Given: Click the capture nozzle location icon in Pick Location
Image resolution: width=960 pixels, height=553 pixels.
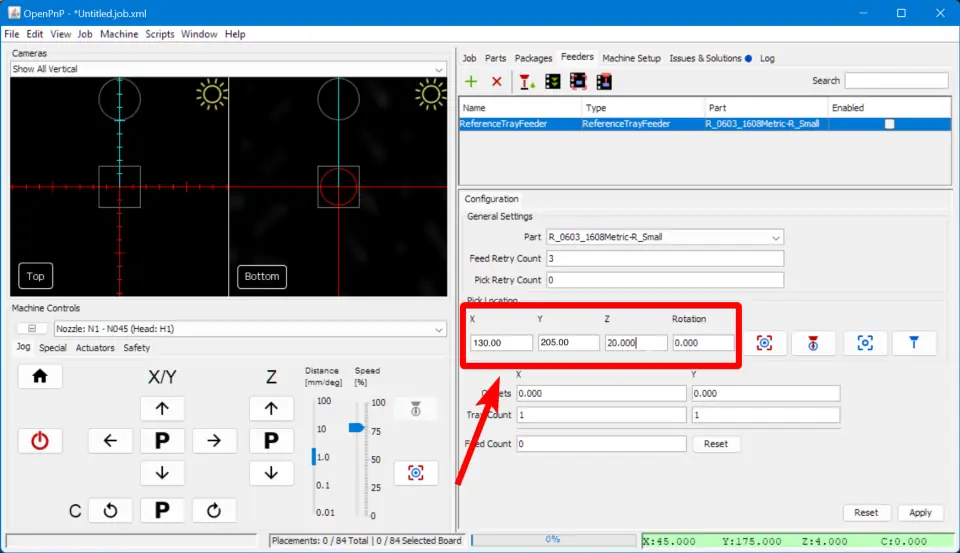Looking at the screenshot, I should (813, 343).
